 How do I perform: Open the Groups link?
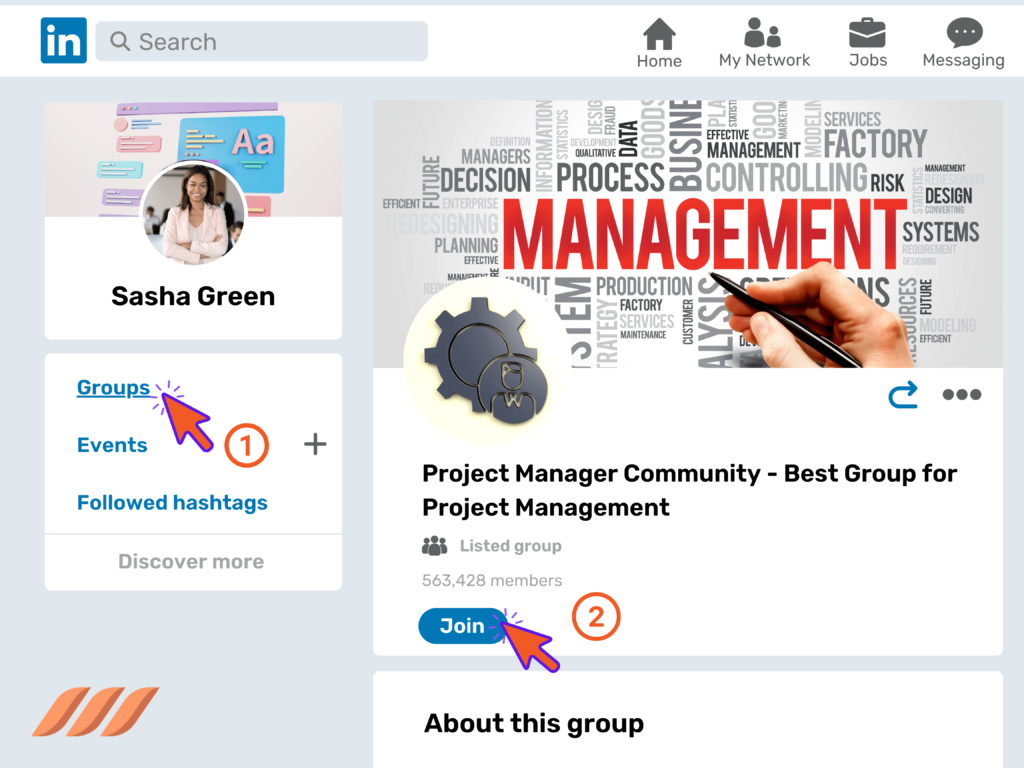(113, 388)
